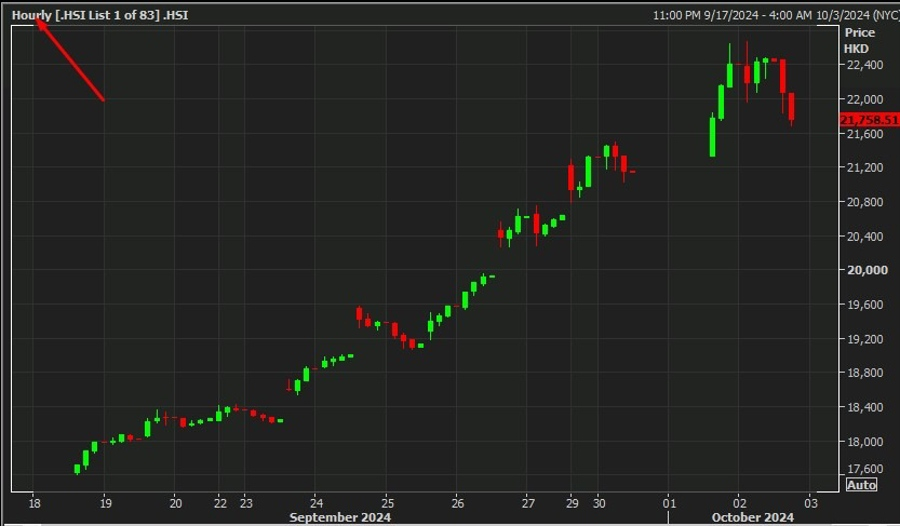Click the 18,400 price axis label
900x526 pixels.
click(x=864, y=407)
